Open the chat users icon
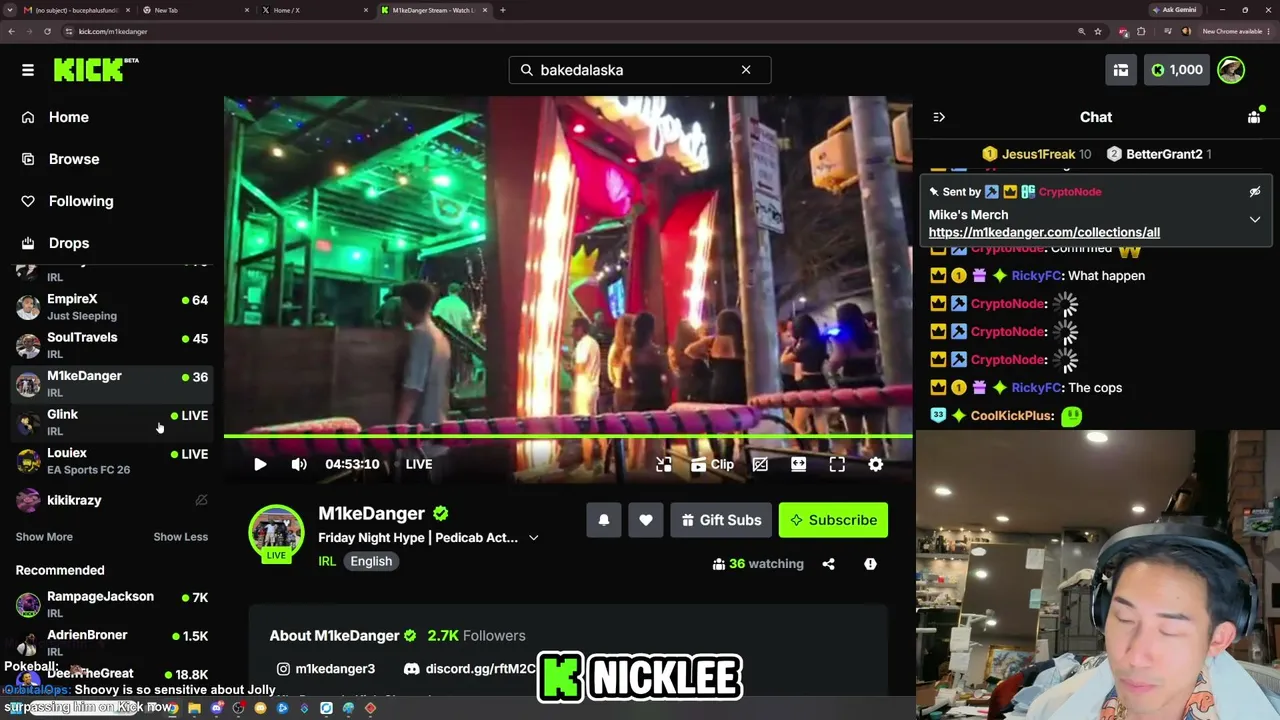This screenshot has width=1280, height=720. [x=1254, y=117]
